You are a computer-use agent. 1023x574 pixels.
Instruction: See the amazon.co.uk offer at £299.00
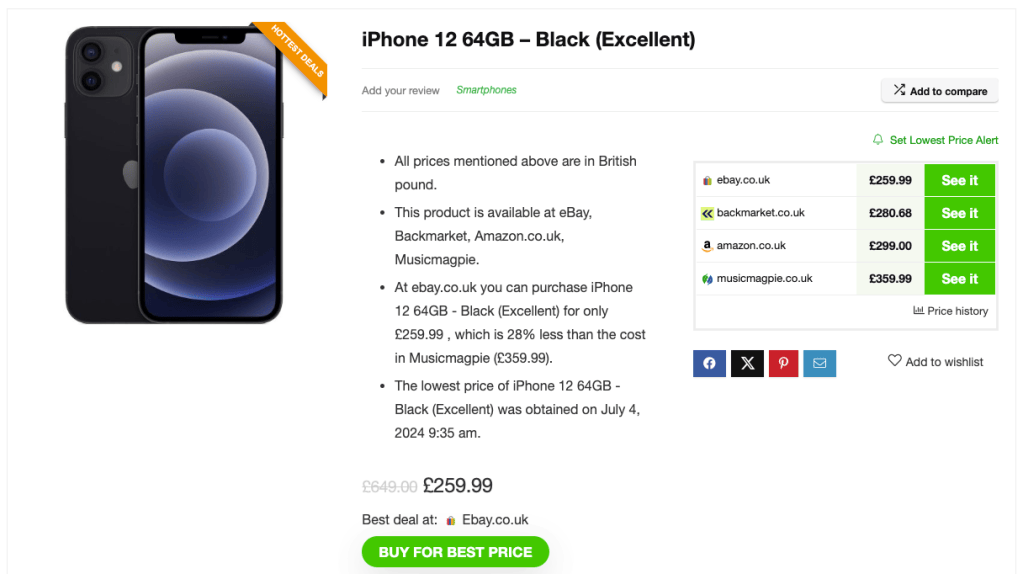tap(959, 246)
